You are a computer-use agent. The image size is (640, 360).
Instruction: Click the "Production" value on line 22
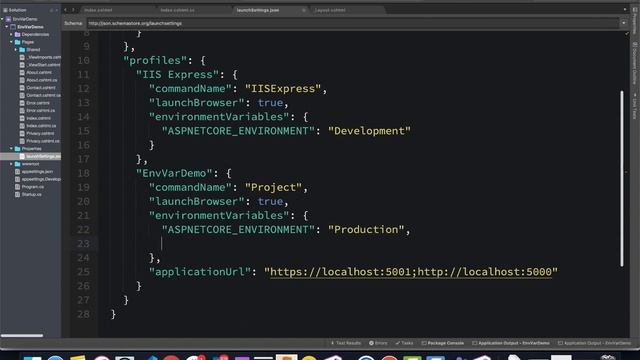coord(366,230)
